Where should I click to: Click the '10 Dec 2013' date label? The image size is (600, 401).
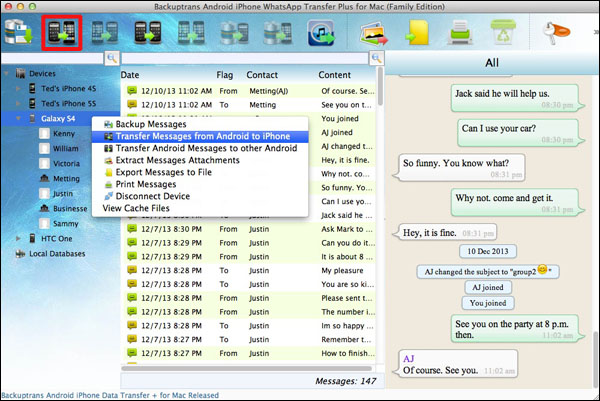click(488, 251)
